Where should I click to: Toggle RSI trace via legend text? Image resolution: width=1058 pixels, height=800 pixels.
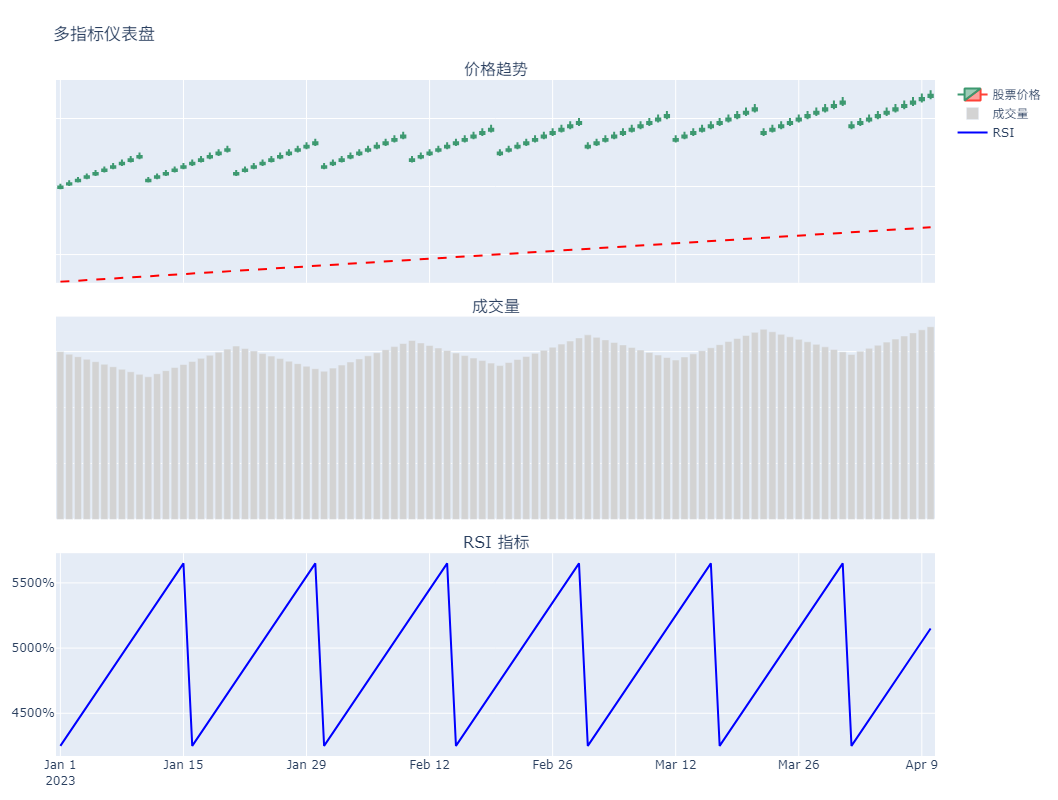click(1003, 132)
